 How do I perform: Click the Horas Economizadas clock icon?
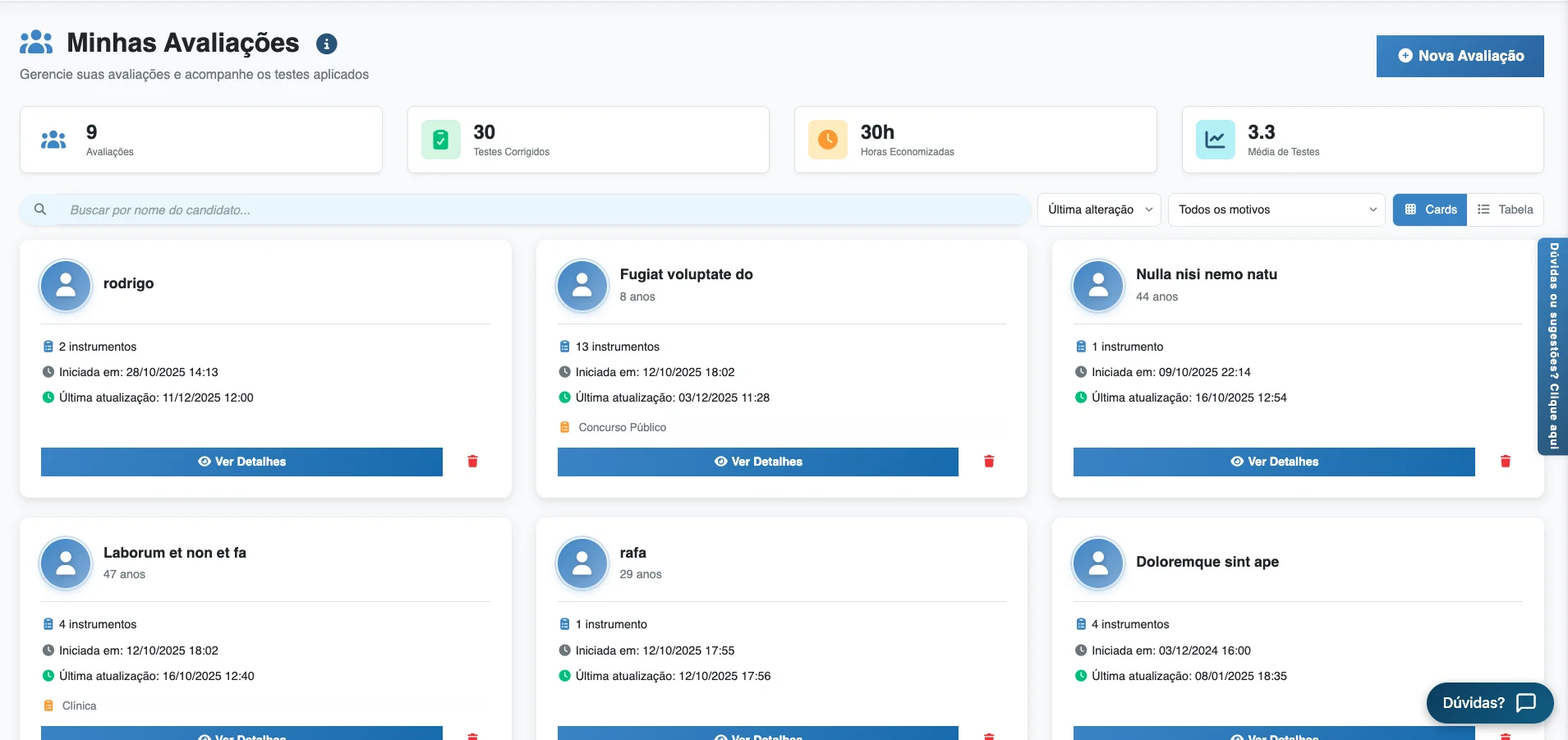tap(828, 140)
